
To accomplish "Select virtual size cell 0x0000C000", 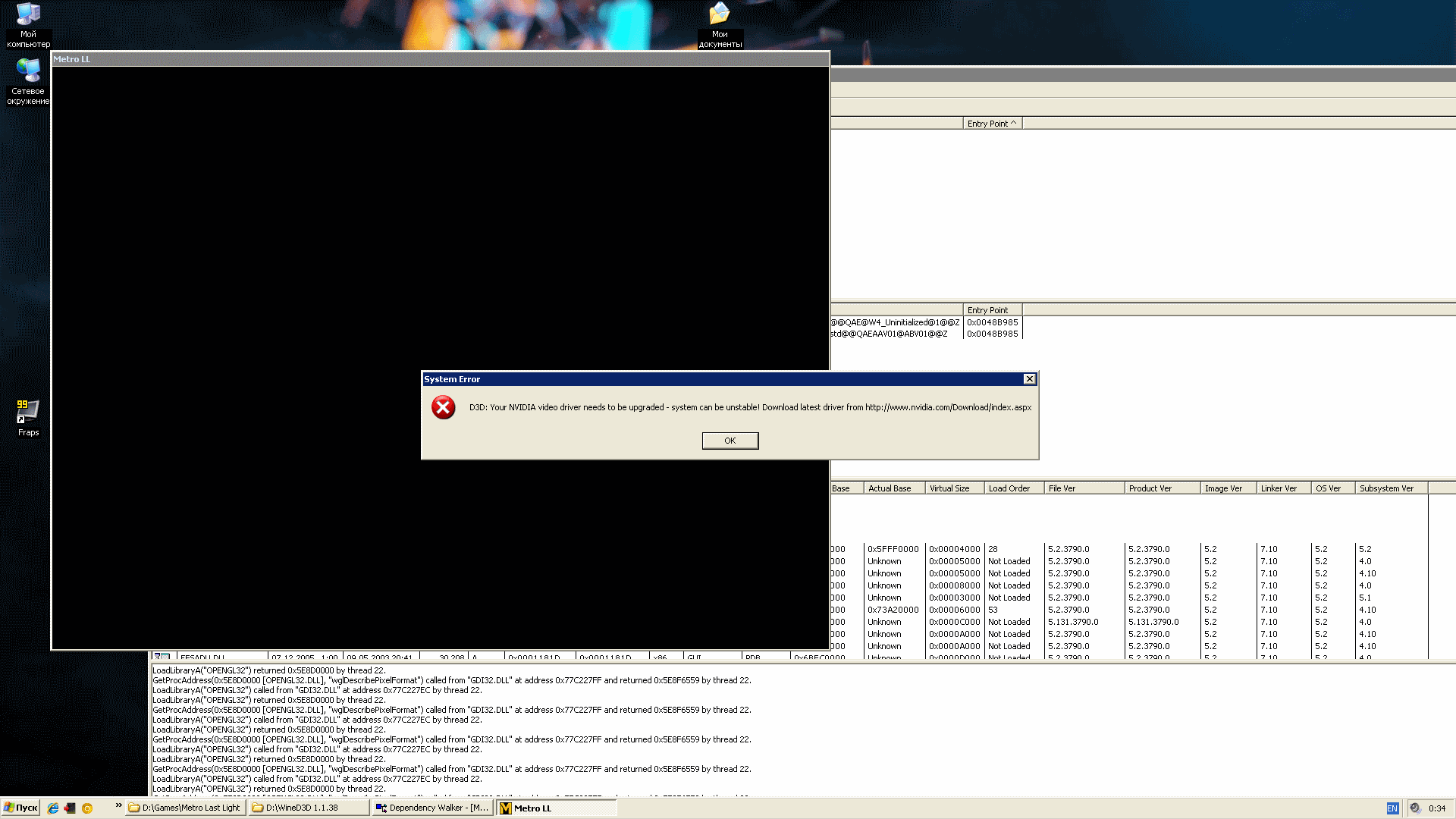I will click(955, 622).
